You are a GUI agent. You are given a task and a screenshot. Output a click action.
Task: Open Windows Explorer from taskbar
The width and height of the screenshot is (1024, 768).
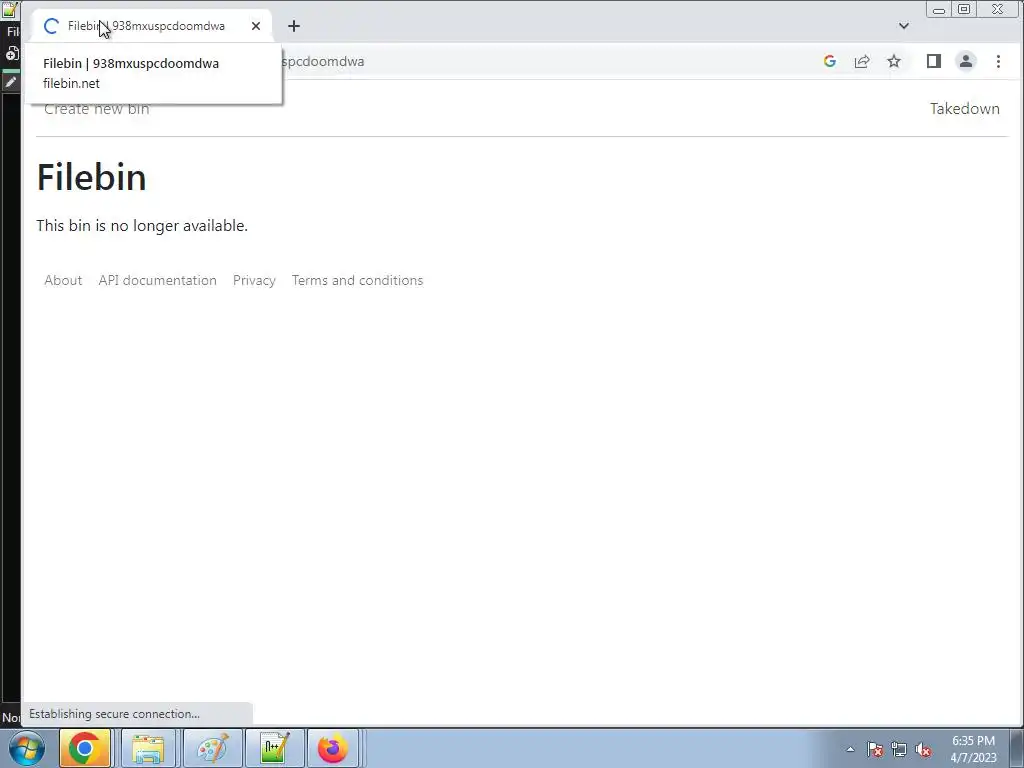148,748
